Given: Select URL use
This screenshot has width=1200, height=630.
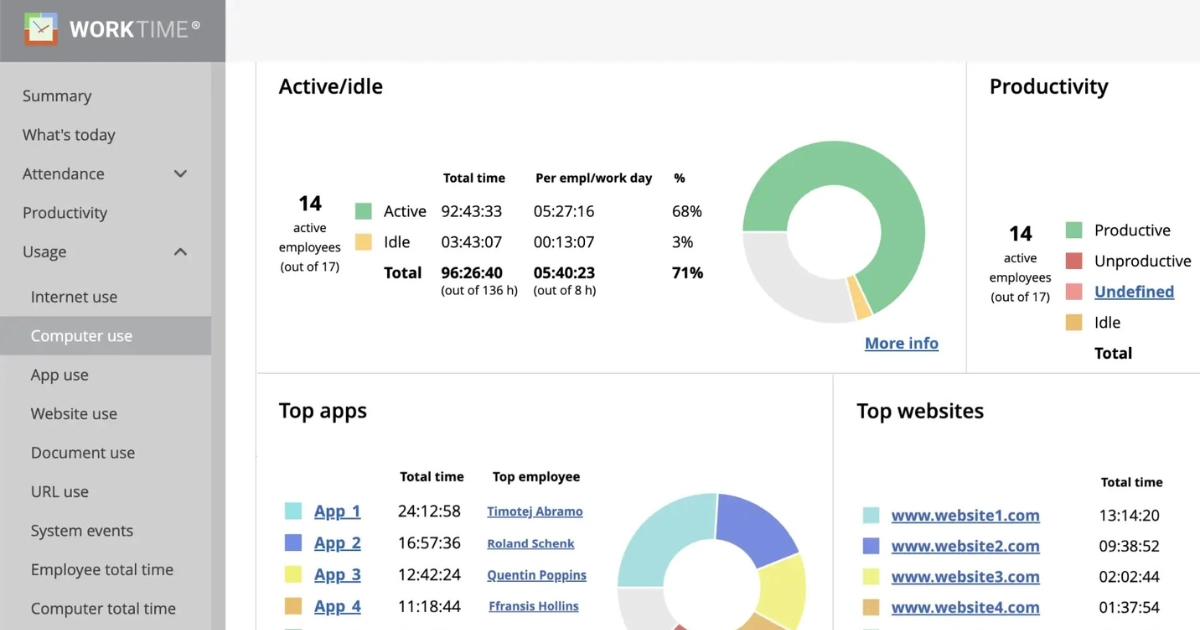Looking at the screenshot, I should tap(58, 491).
